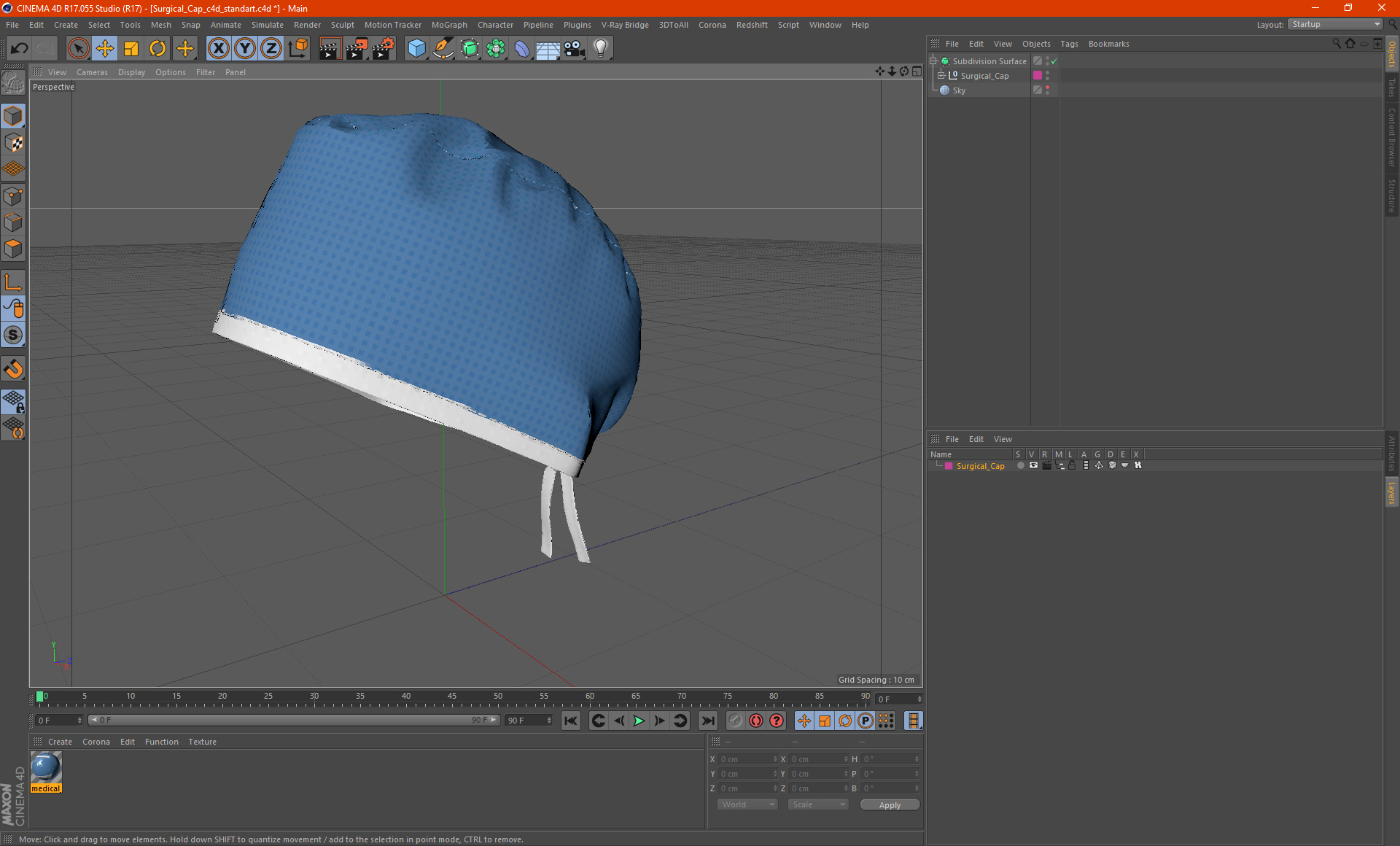
Task: Click the Subdivision Surface generator icon
Action: tap(470, 49)
